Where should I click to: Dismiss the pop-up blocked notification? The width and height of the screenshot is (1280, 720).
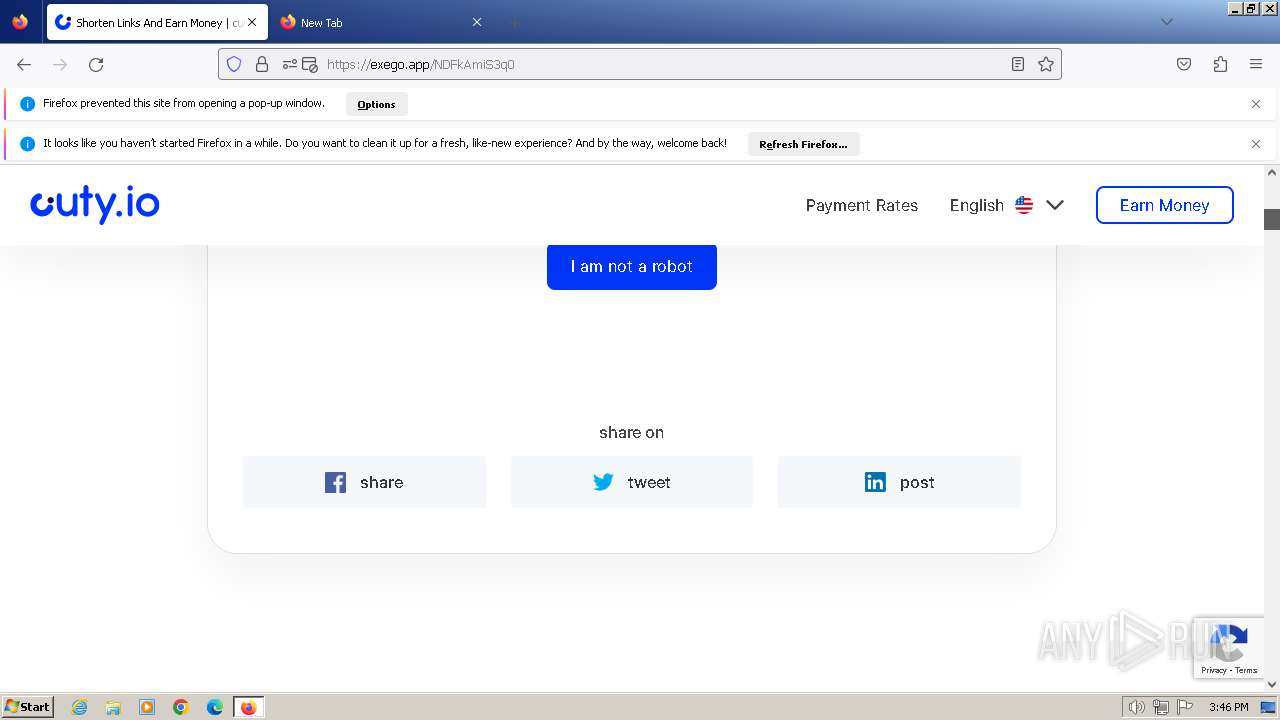click(1256, 104)
